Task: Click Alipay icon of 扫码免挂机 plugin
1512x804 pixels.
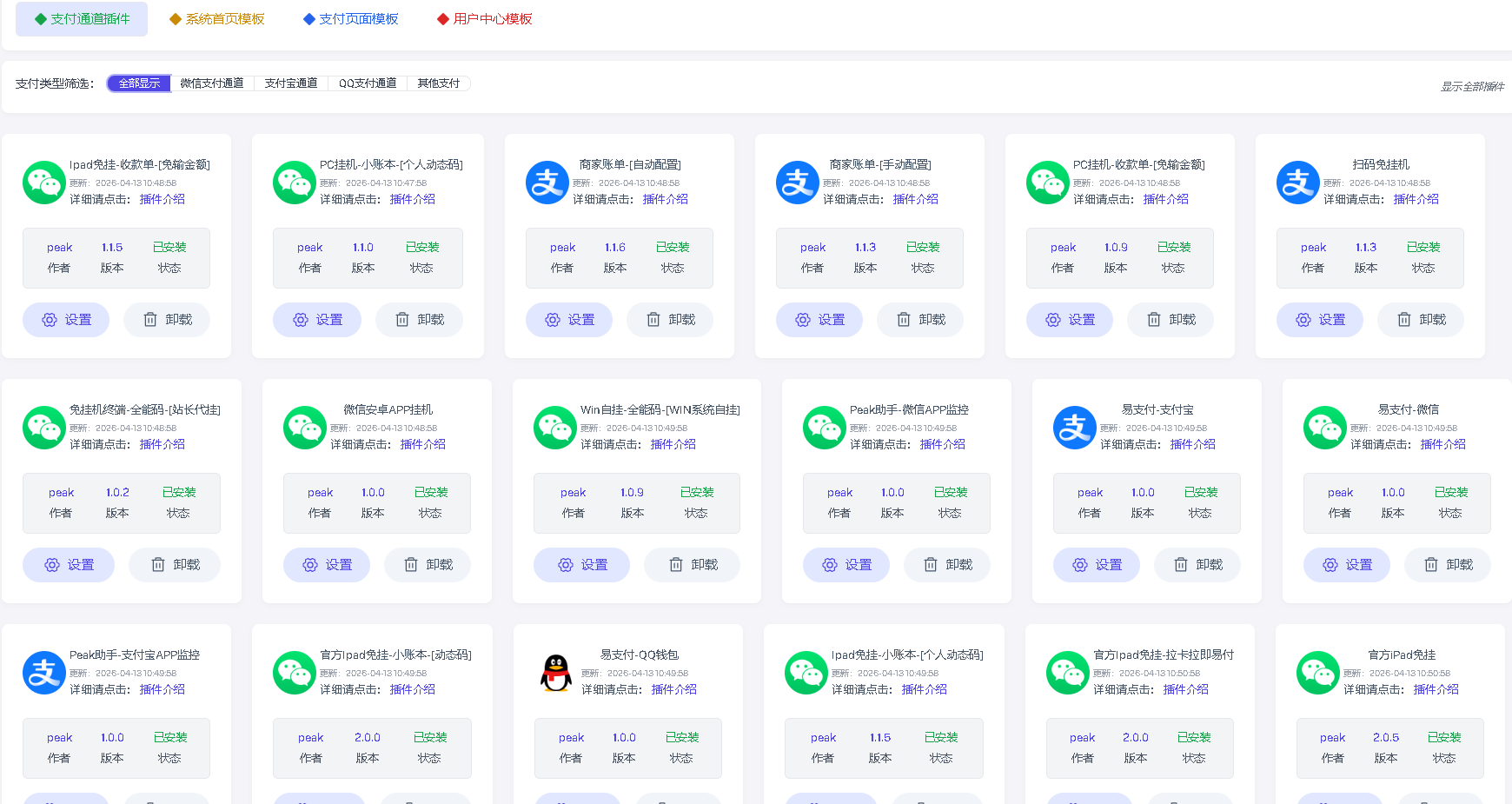Action: point(1298,183)
